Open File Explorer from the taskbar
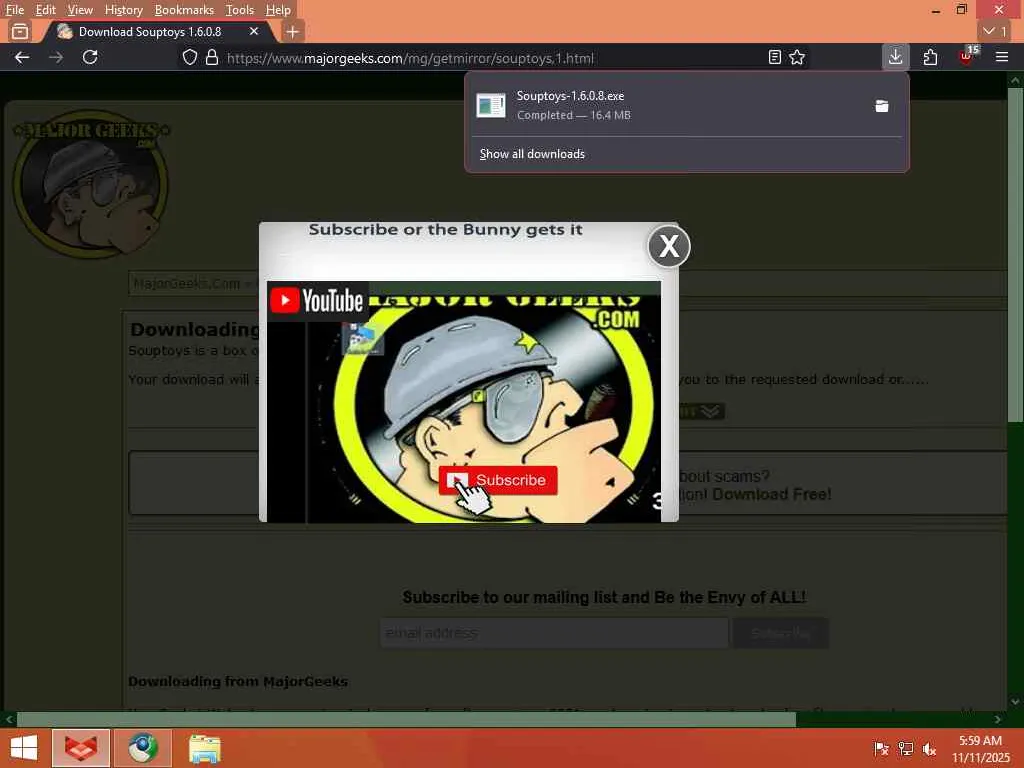 click(x=204, y=748)
